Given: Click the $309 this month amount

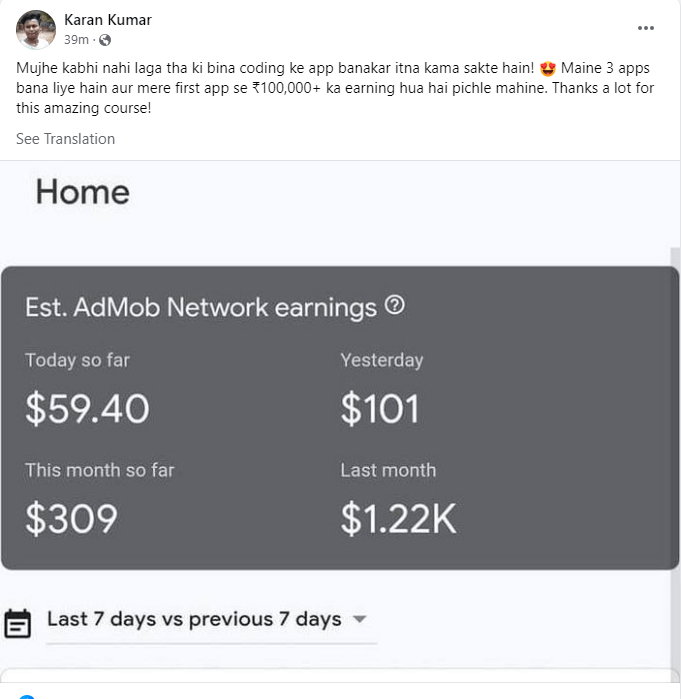Looking at the screenshot, I should [71, 517].
